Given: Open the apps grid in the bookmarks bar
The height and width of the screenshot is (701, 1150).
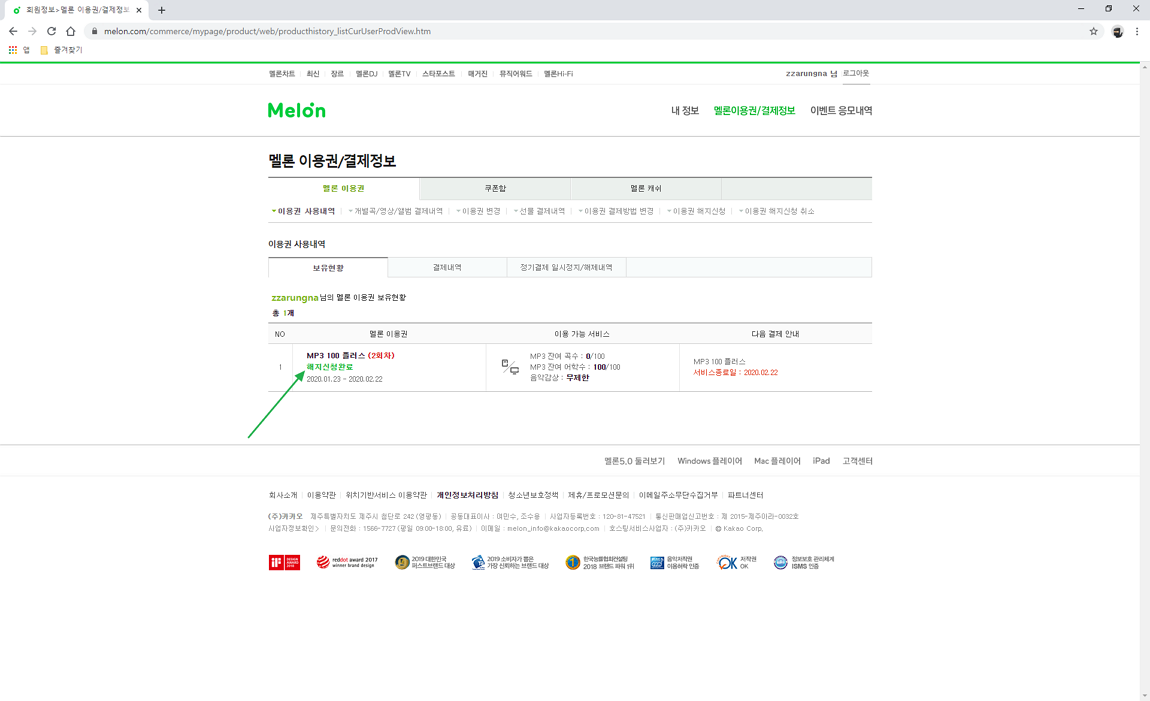Looking at the screenshot, I should (x=12, y=50).
